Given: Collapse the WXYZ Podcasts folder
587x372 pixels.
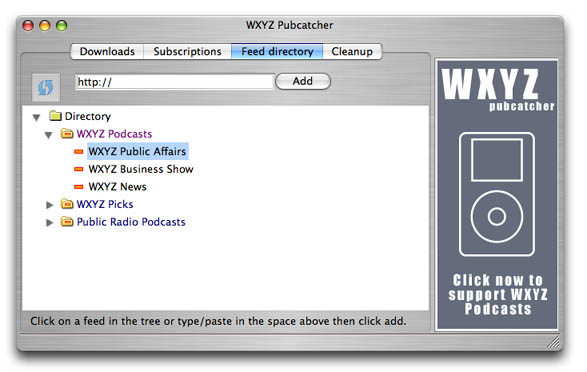Looking at the screenshot, I should [48, 135].
